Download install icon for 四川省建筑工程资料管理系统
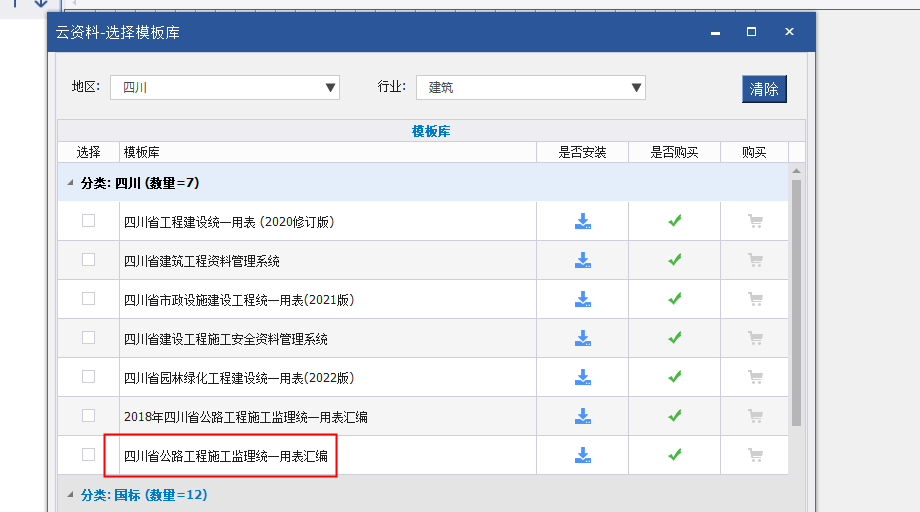 coord(583,260)
